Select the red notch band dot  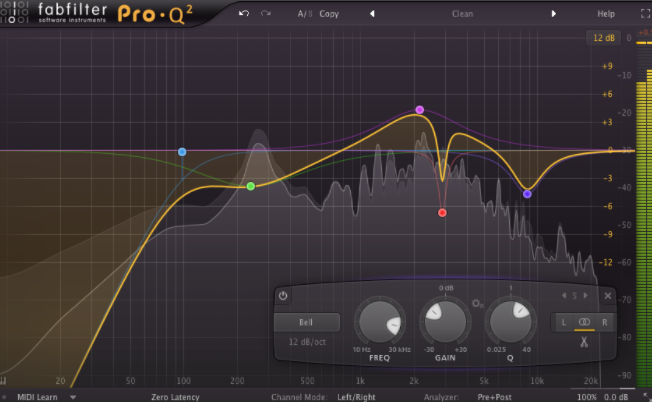coord(442,213)
